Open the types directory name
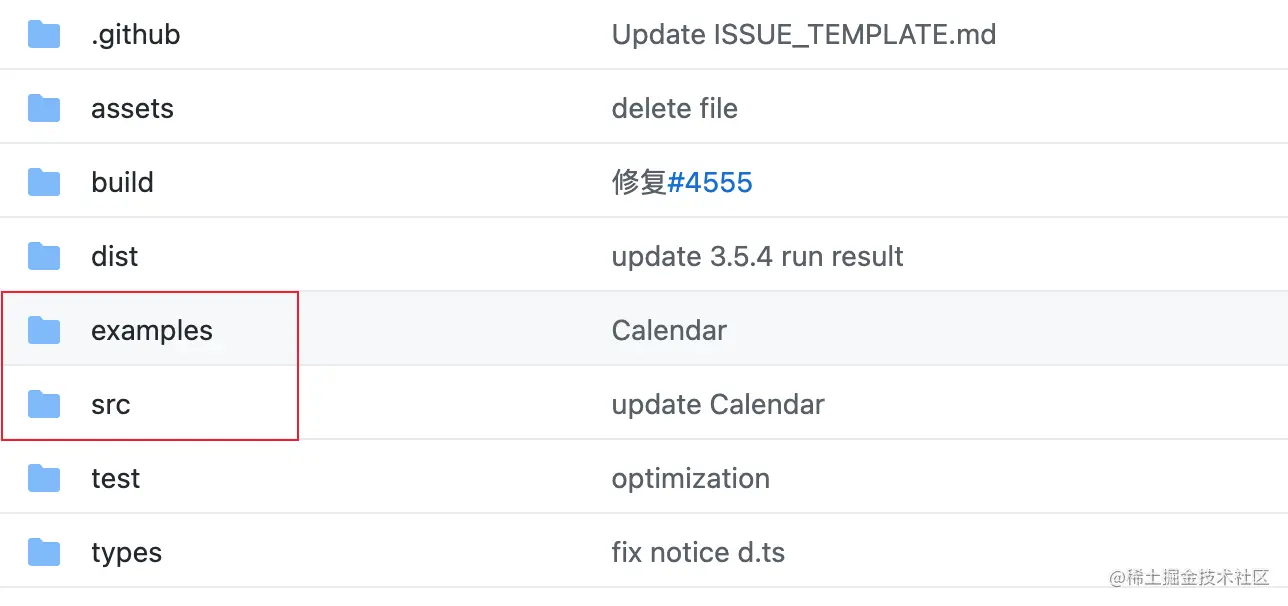This screenshot has width=1288, height=606. (126, 553)
